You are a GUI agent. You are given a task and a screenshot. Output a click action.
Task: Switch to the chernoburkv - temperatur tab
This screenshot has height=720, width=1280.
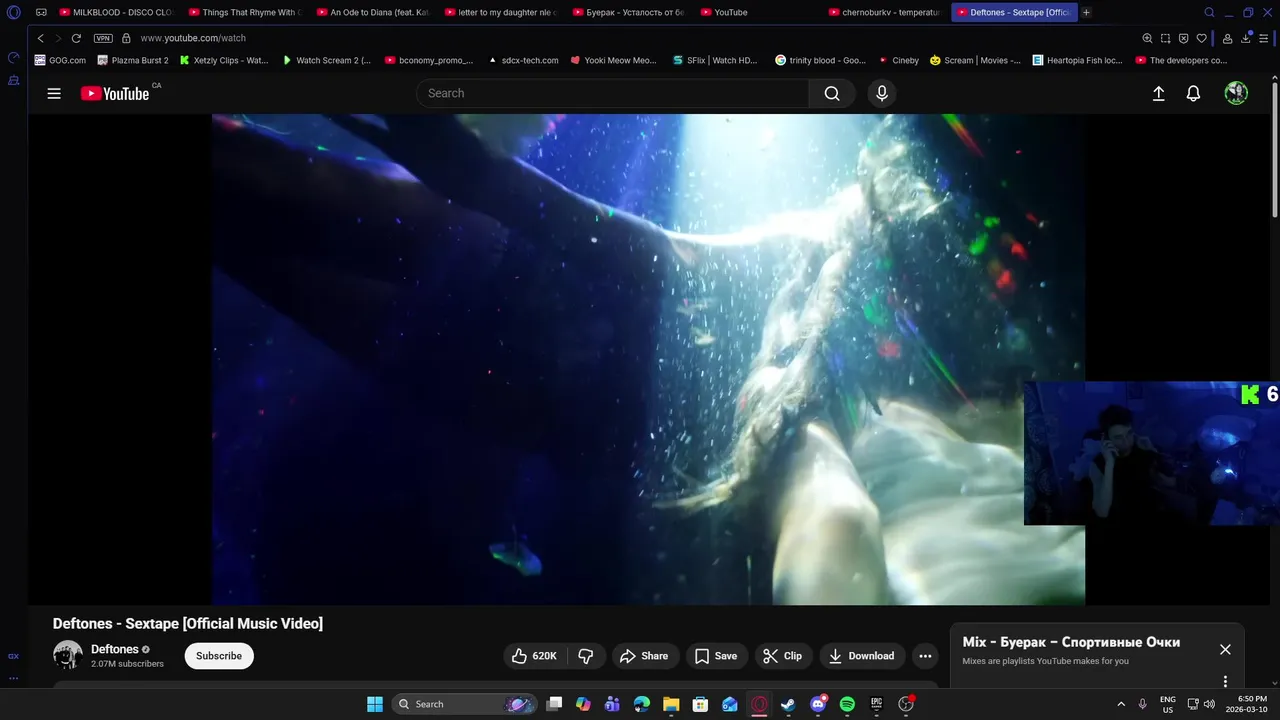(884, 12)
